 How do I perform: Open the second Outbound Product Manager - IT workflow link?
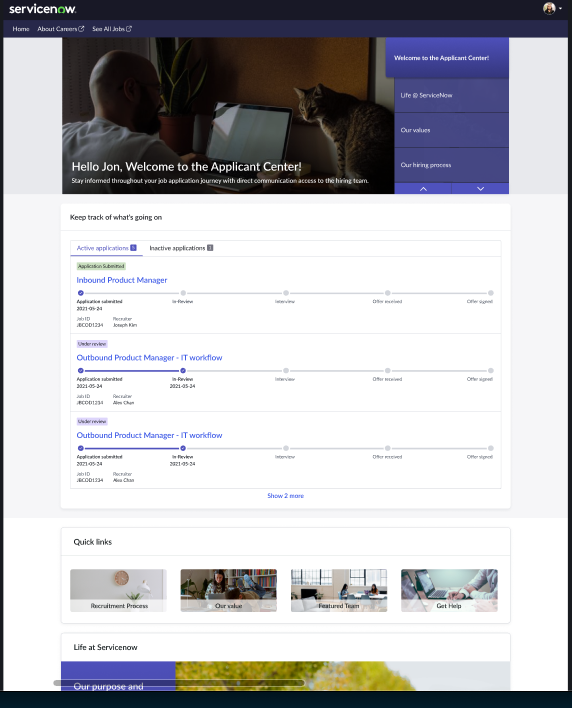tap(149, 435)
